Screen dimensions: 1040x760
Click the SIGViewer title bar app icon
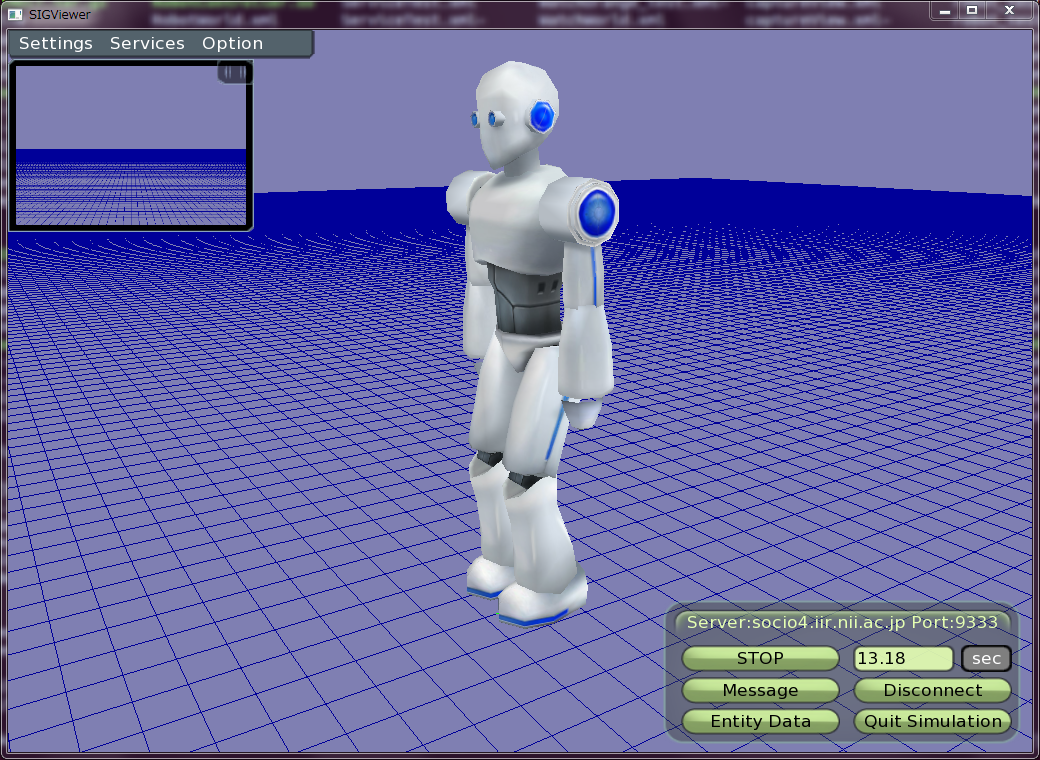pos(15,14)
